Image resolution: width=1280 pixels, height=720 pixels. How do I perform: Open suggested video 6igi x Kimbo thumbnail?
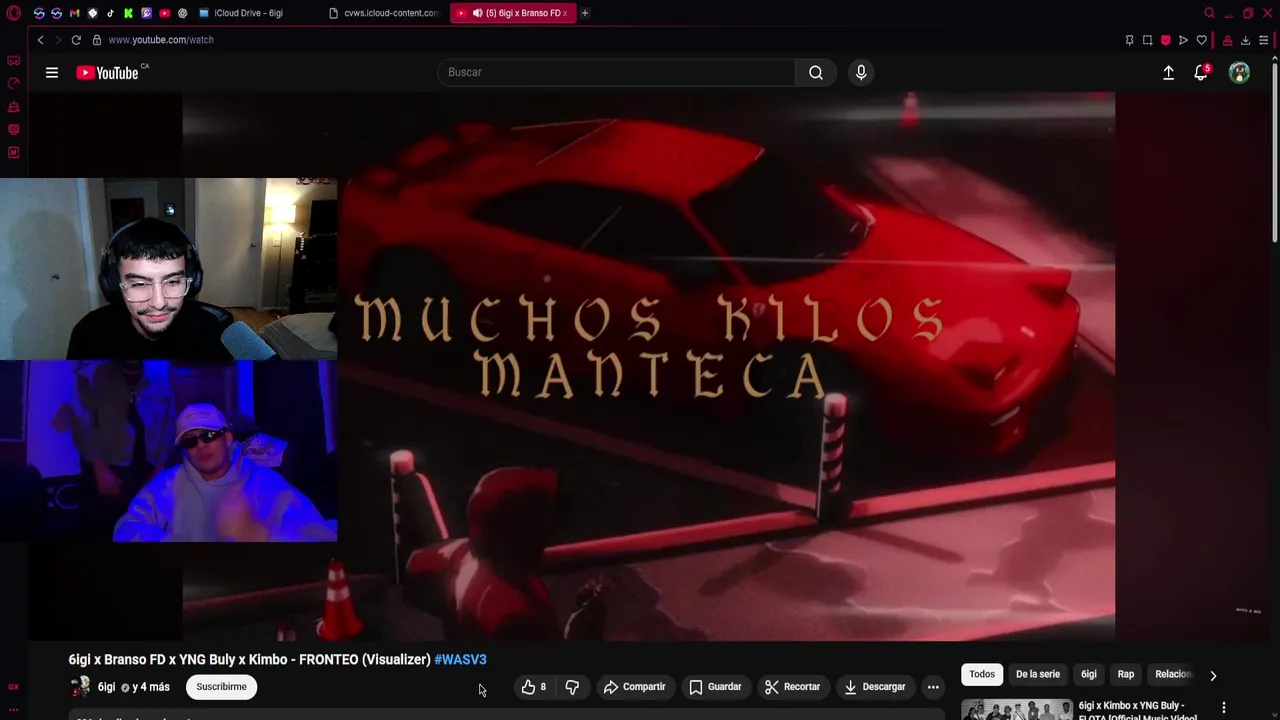point(1016,709)
